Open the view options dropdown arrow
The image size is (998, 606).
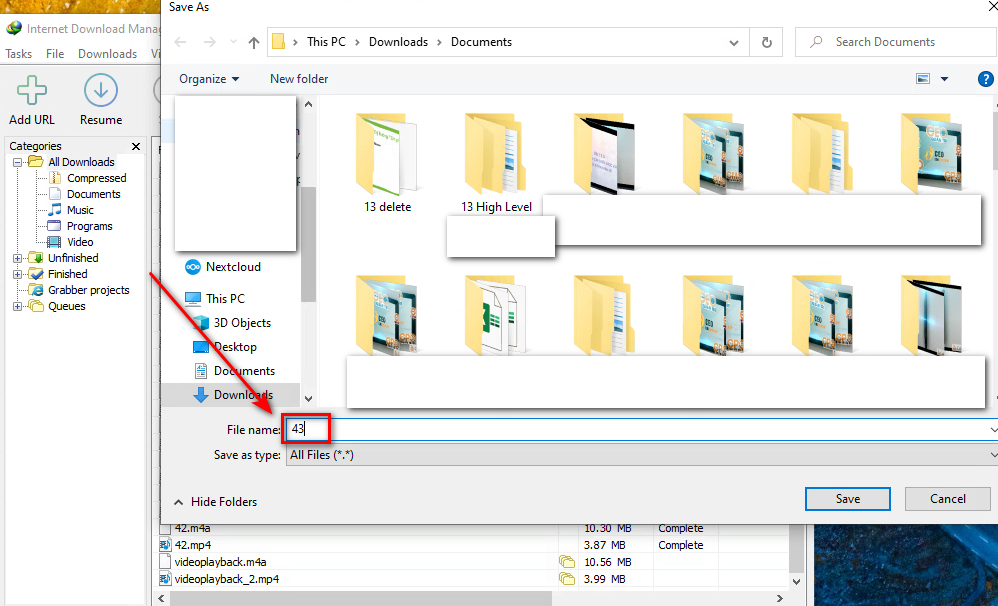point(944,79)
